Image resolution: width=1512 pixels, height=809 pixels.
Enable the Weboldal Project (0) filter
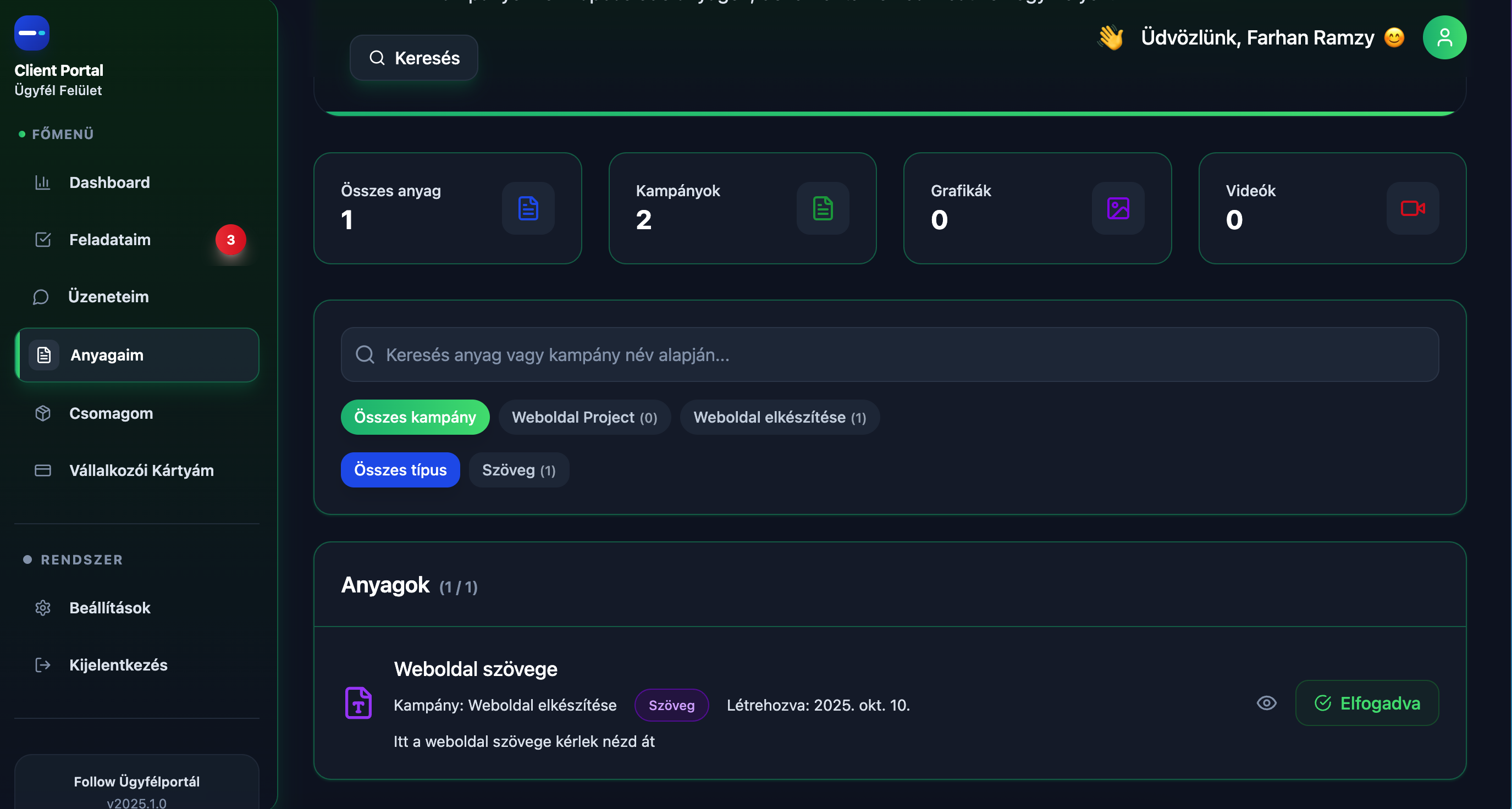584,417
